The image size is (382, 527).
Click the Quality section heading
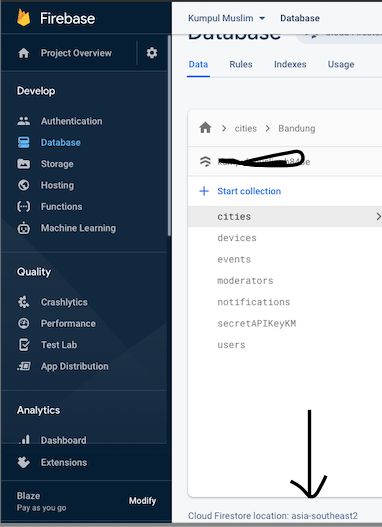(x=34, y=272)
